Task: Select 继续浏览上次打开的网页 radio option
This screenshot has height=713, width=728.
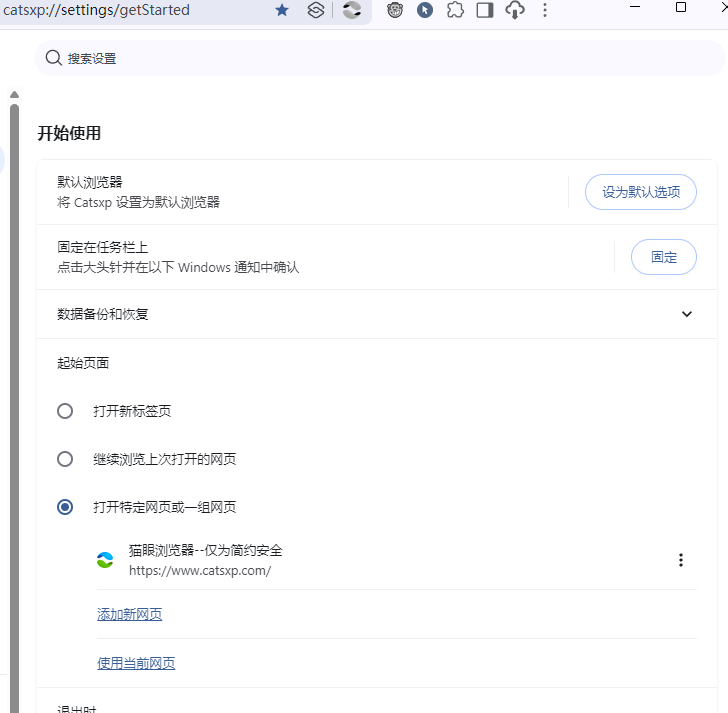Action: click(x=65, y=459)
